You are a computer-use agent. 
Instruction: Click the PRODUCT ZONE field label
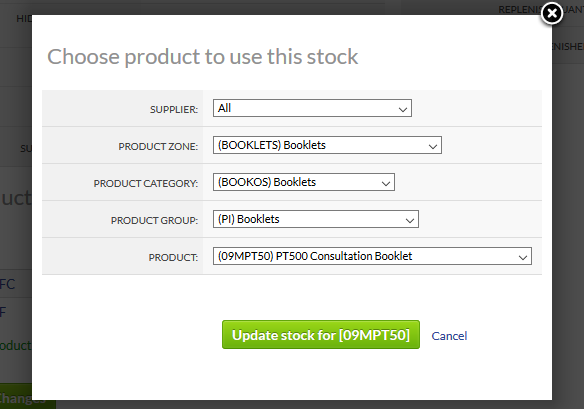(x=158, y=146)
